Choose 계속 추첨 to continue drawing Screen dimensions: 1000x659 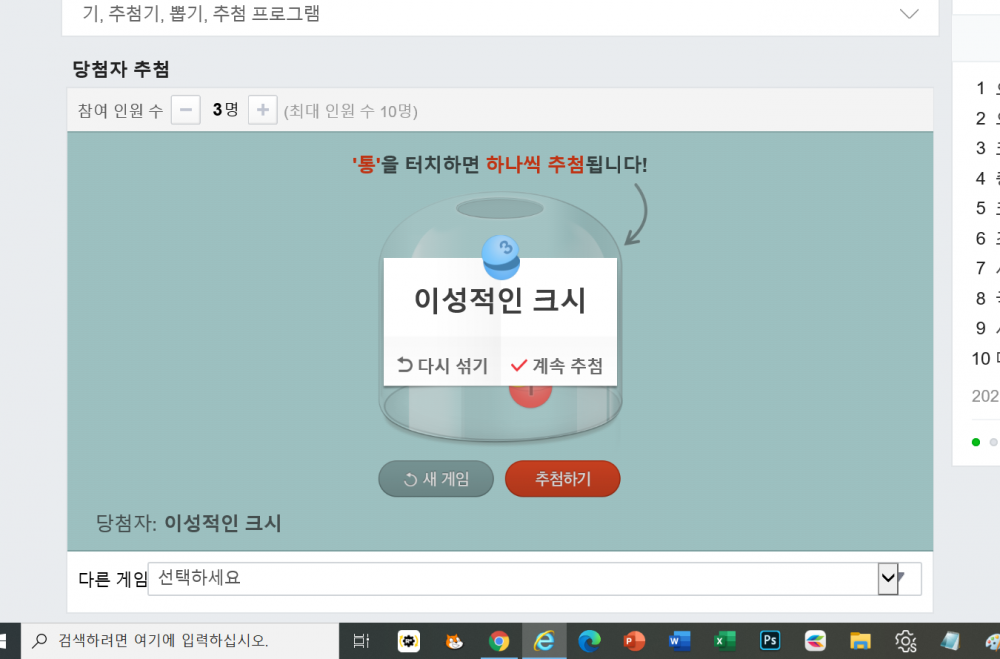558,366
